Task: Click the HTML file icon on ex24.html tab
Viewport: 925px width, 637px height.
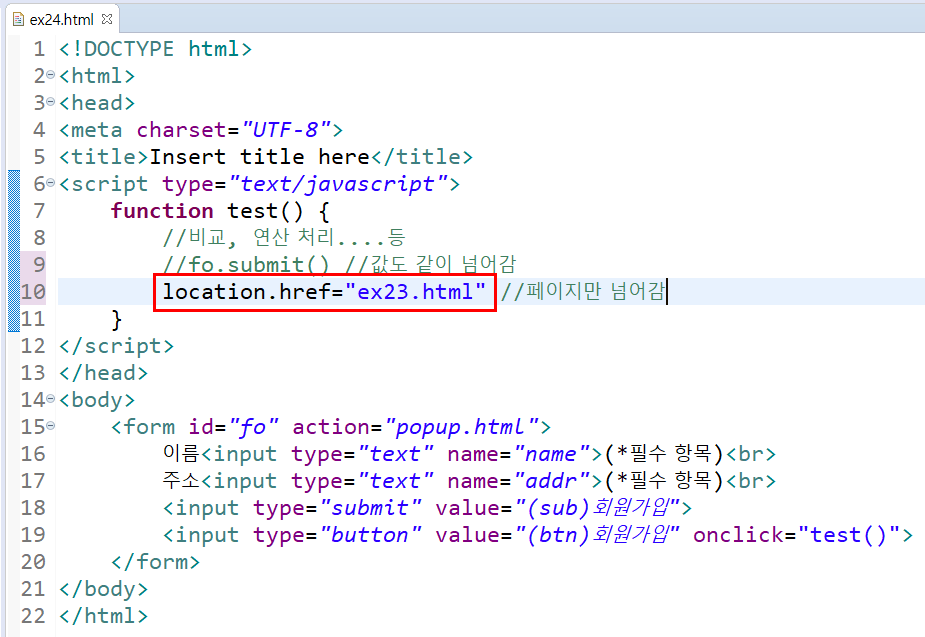Action: point(18,19)
